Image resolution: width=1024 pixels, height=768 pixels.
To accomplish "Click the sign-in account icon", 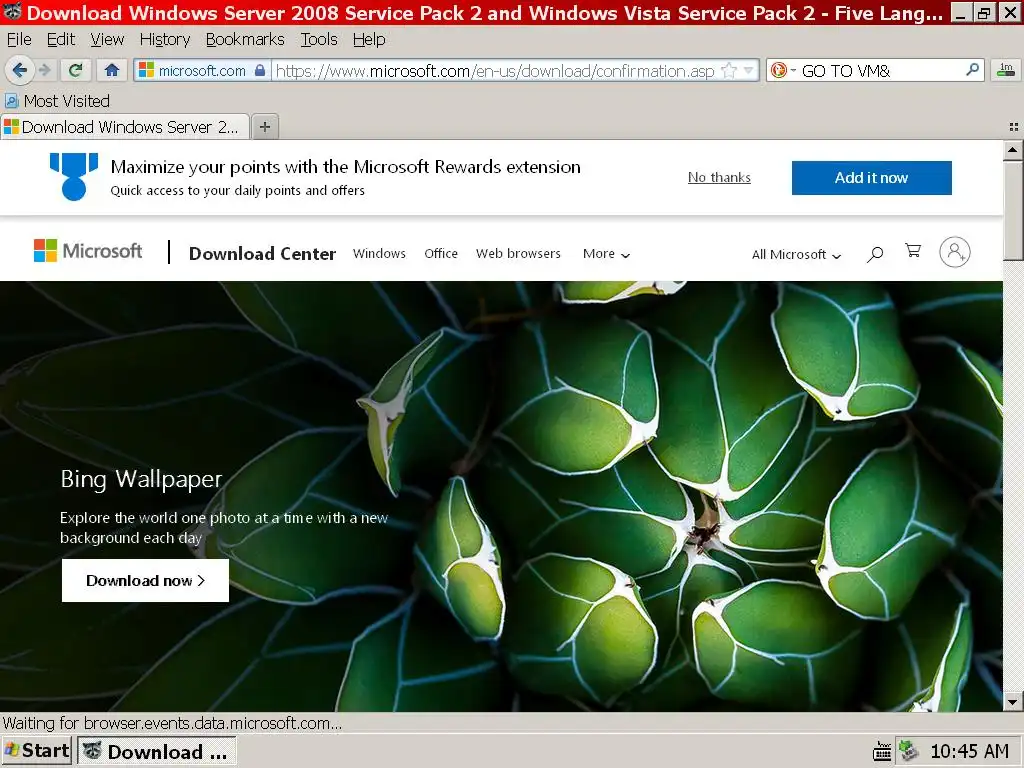I will click(x=955, y=252).
